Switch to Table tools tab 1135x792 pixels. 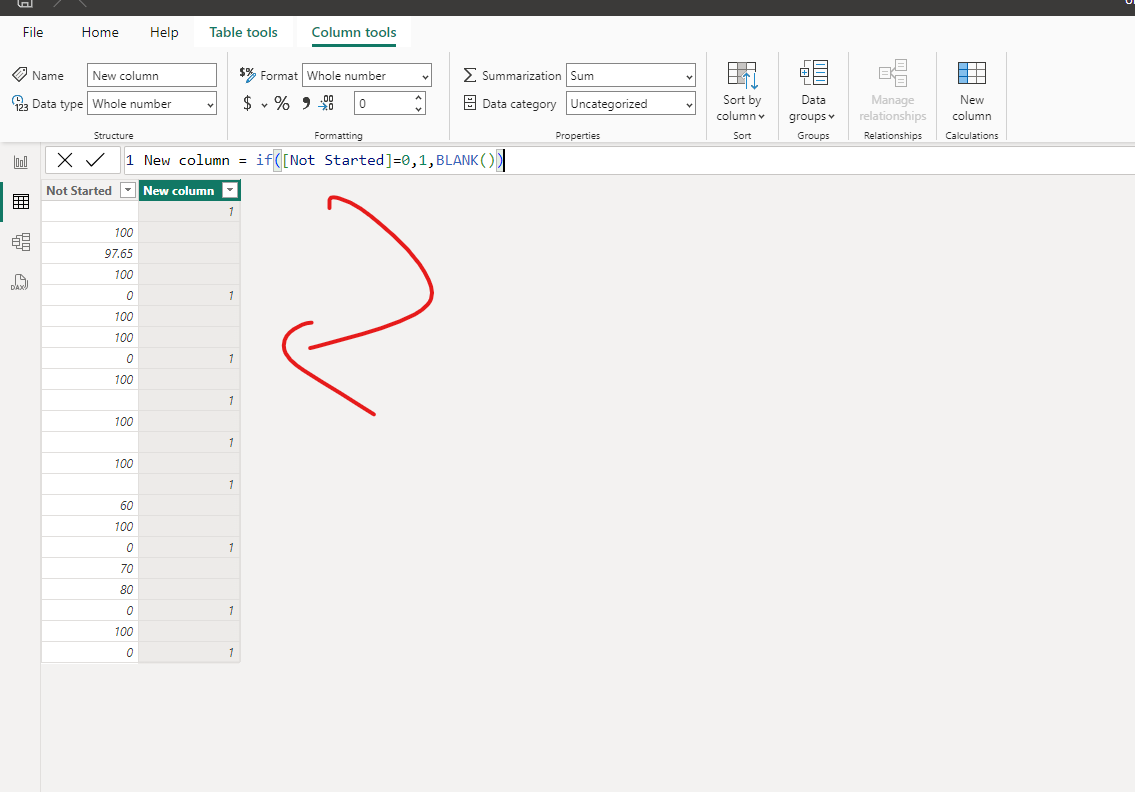point(243,32)
